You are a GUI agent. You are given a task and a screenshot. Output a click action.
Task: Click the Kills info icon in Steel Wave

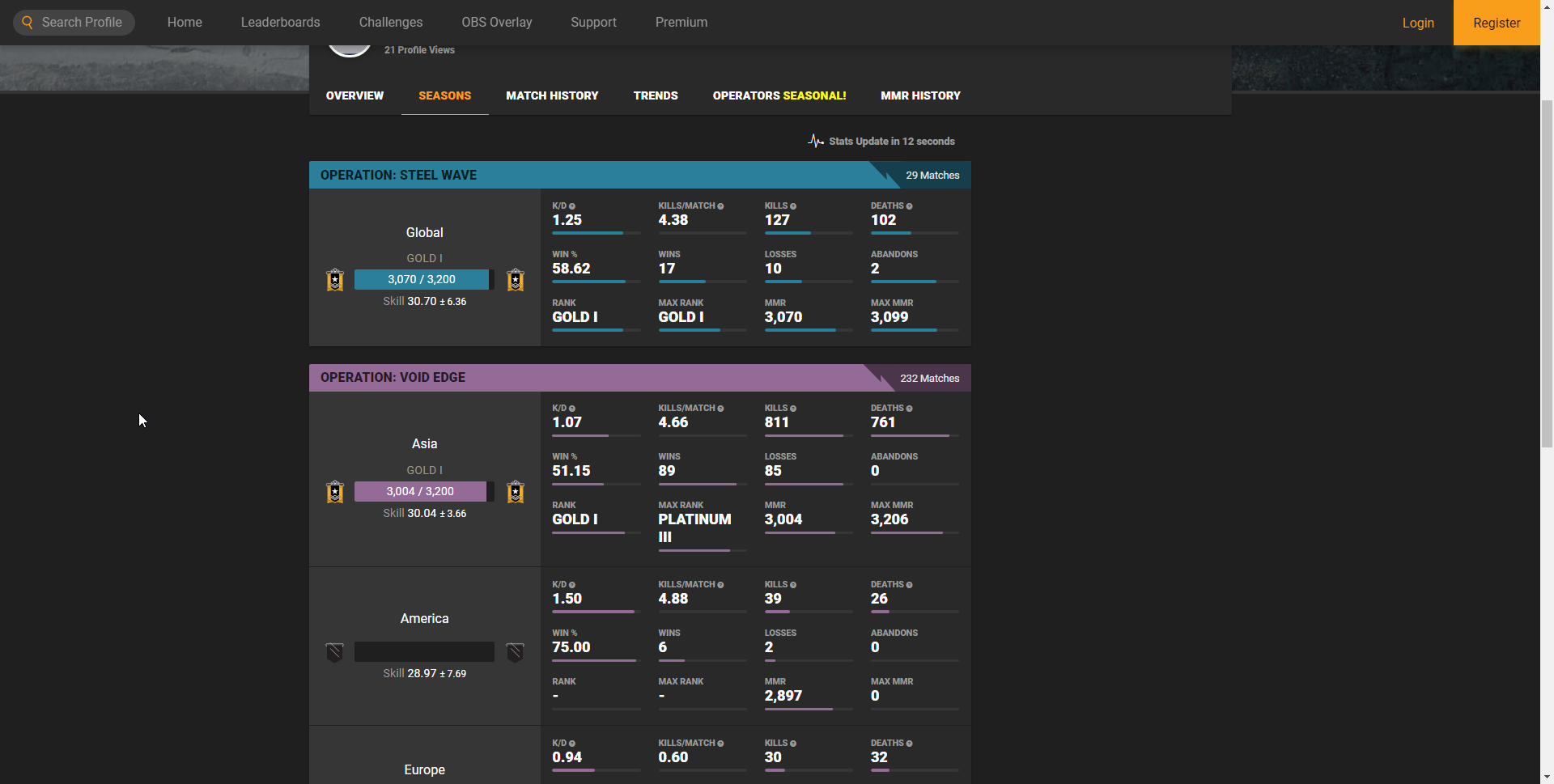[793, 206]
